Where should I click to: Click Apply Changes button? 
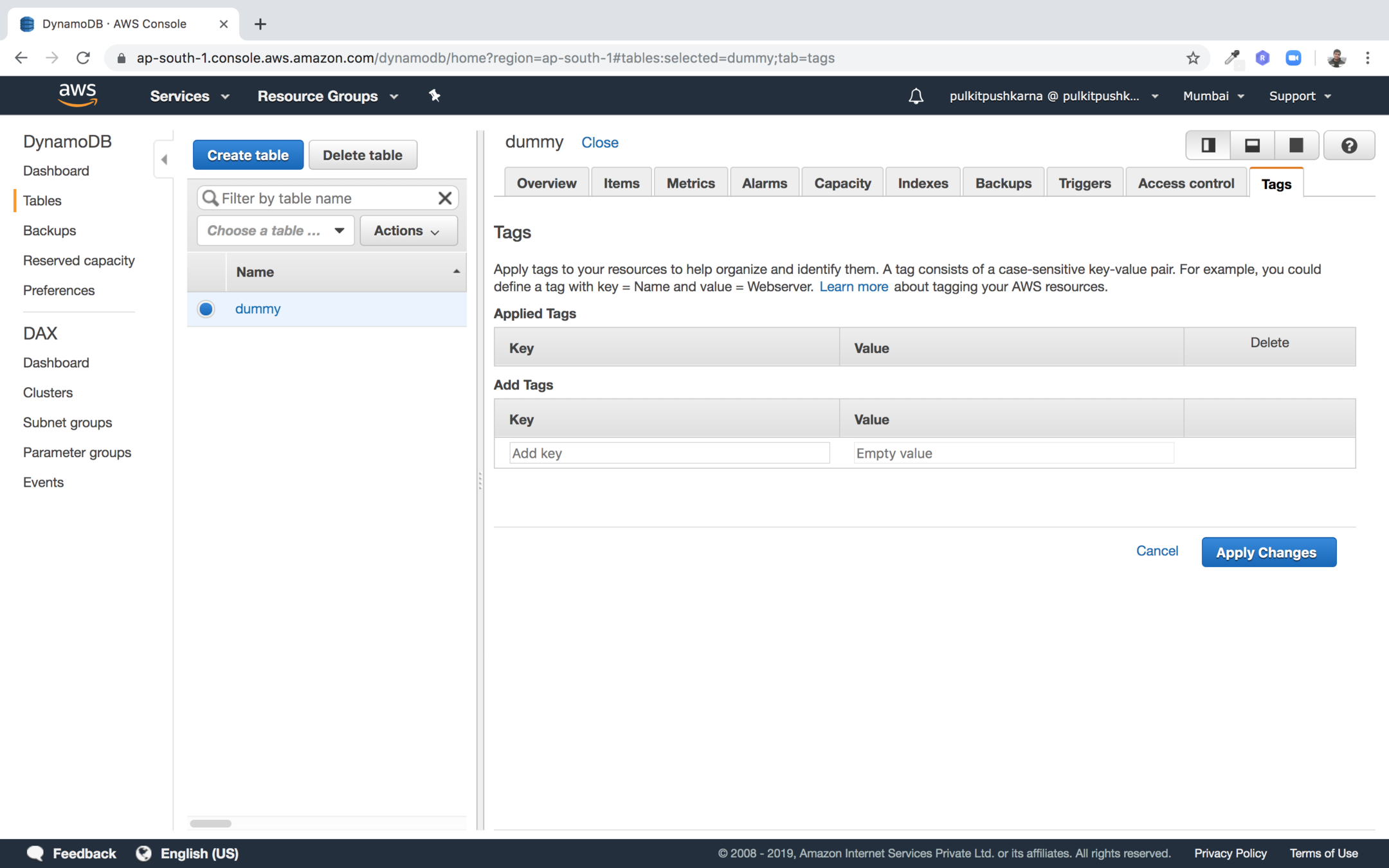tap(1268, 552)
